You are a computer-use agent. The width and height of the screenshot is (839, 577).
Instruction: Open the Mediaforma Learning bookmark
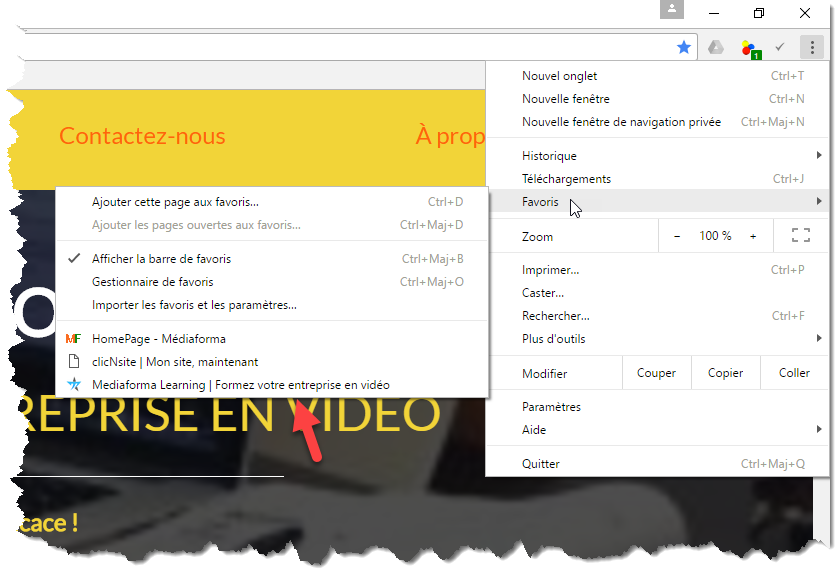click(240, 385)
